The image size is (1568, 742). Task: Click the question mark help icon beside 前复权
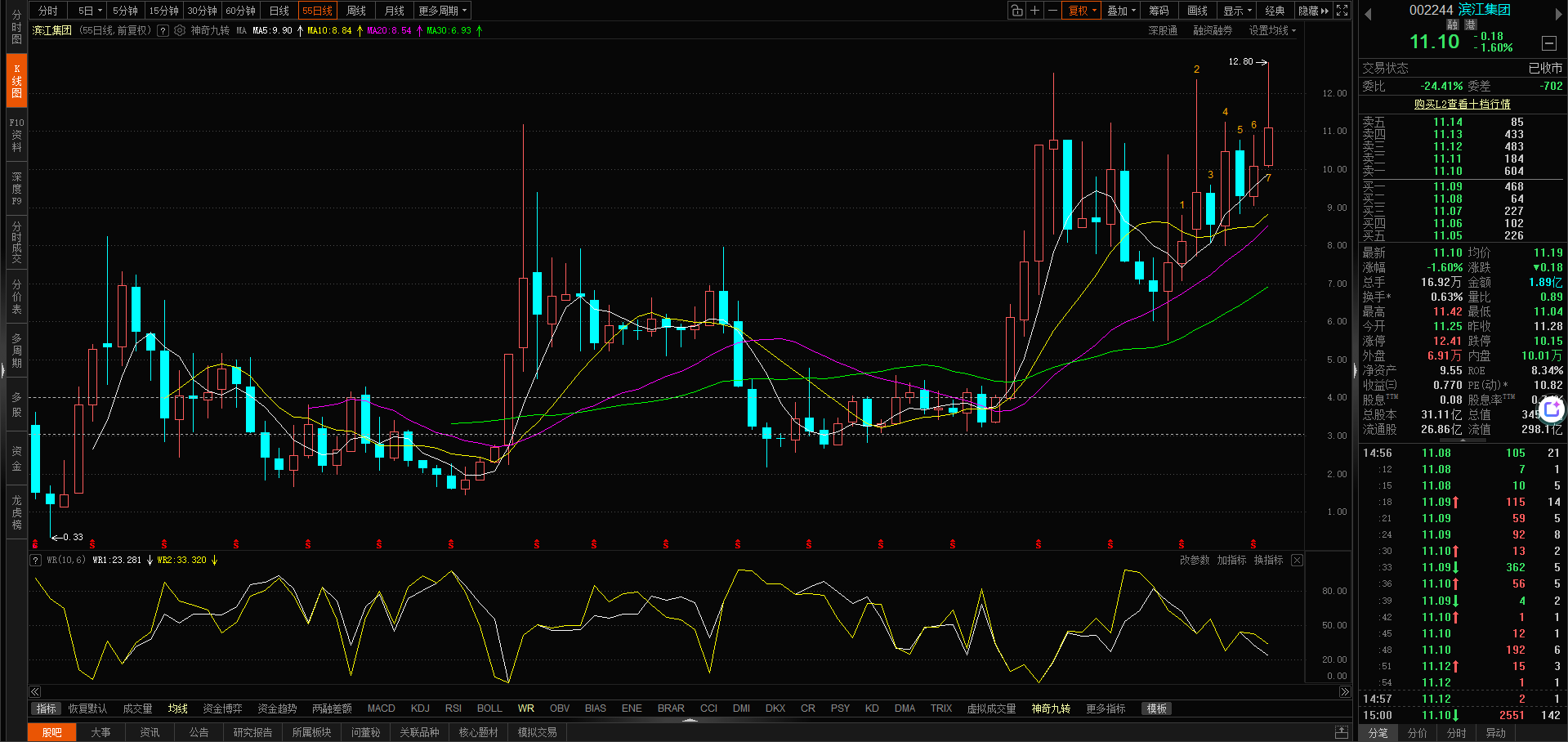[163, 30]
